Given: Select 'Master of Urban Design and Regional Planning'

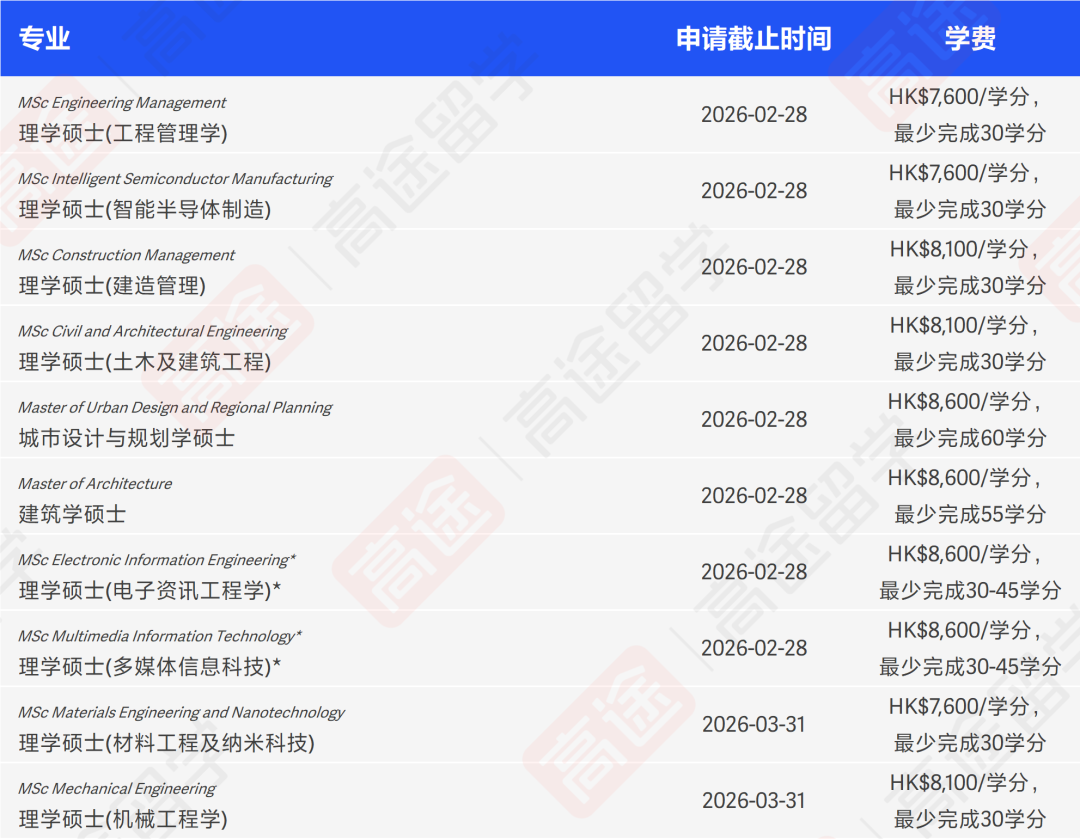Looking at the screenshot, I should pos(175,408).
